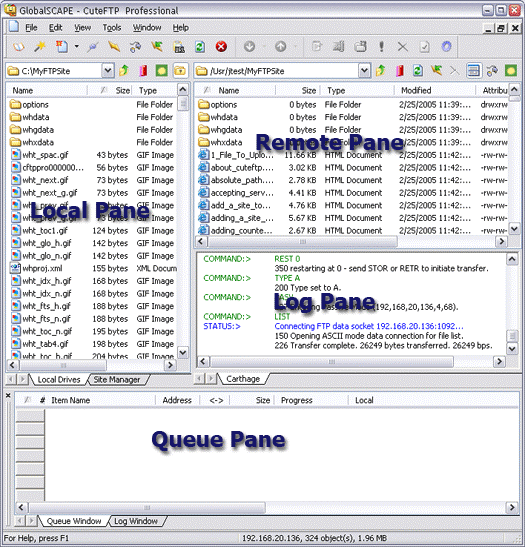
Task: Click the log pane horizontal scrollbar thumb
Action: click(x=331, y=362)
